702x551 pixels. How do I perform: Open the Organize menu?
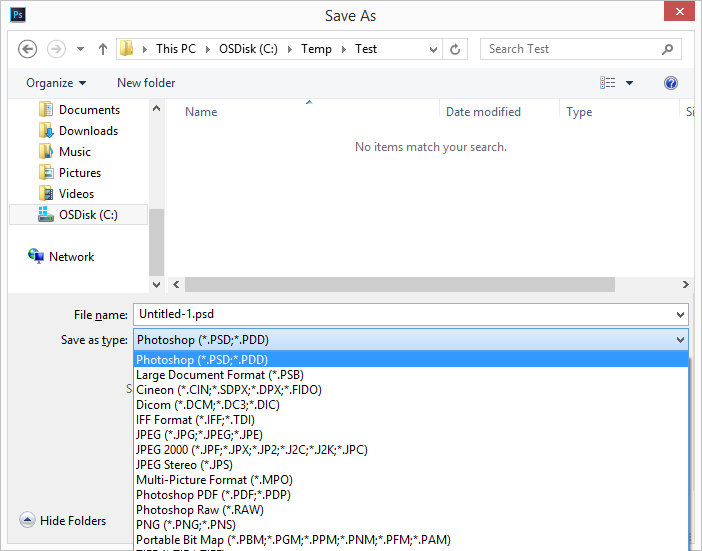(56, 83)
